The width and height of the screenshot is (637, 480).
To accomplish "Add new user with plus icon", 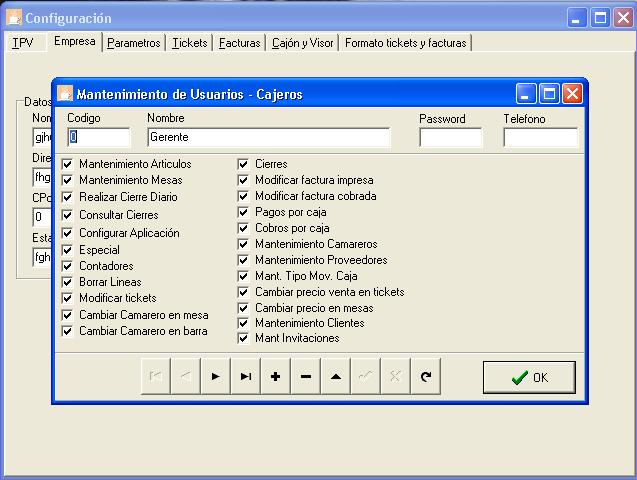I will click(276, 376).
